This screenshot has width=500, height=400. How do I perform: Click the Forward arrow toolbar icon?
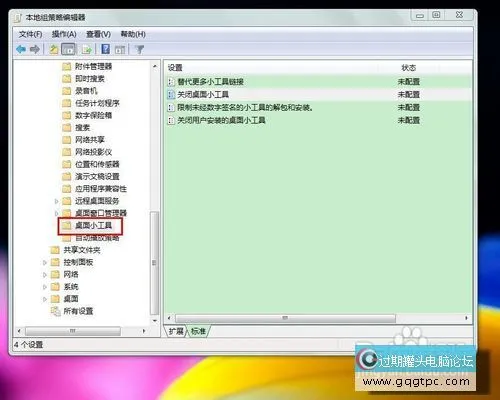(35, 50)
